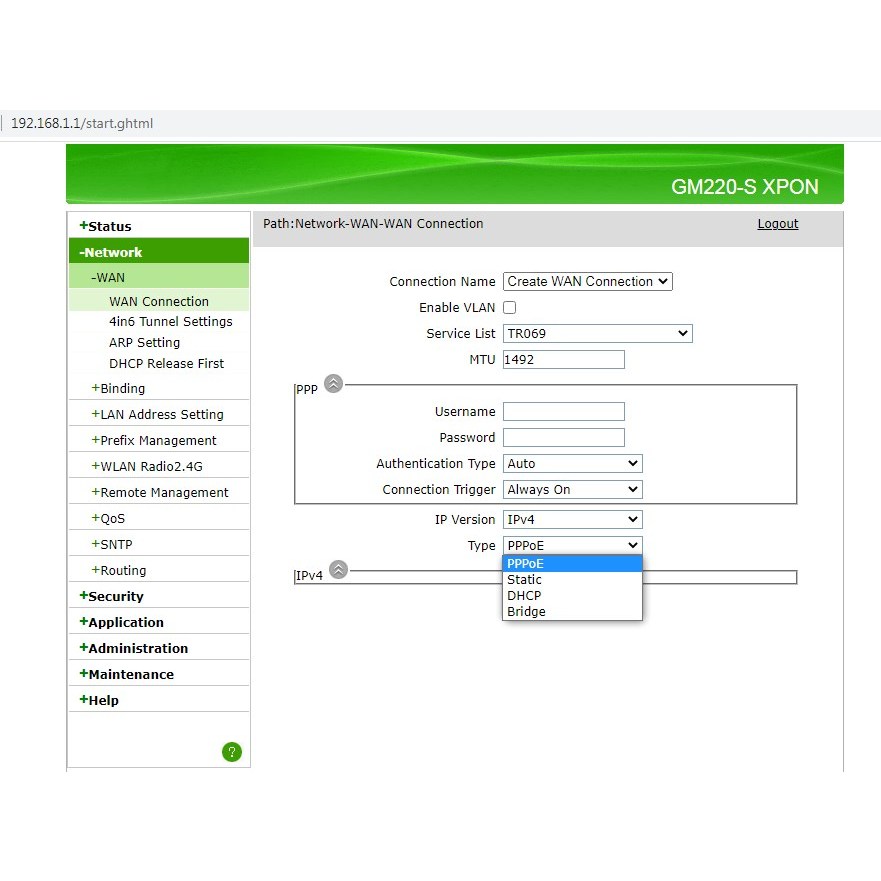This screenshot has height=881, width=881.
Task: Expand the Status menu section
Action: pyautogui.click(x=109, y=227)
